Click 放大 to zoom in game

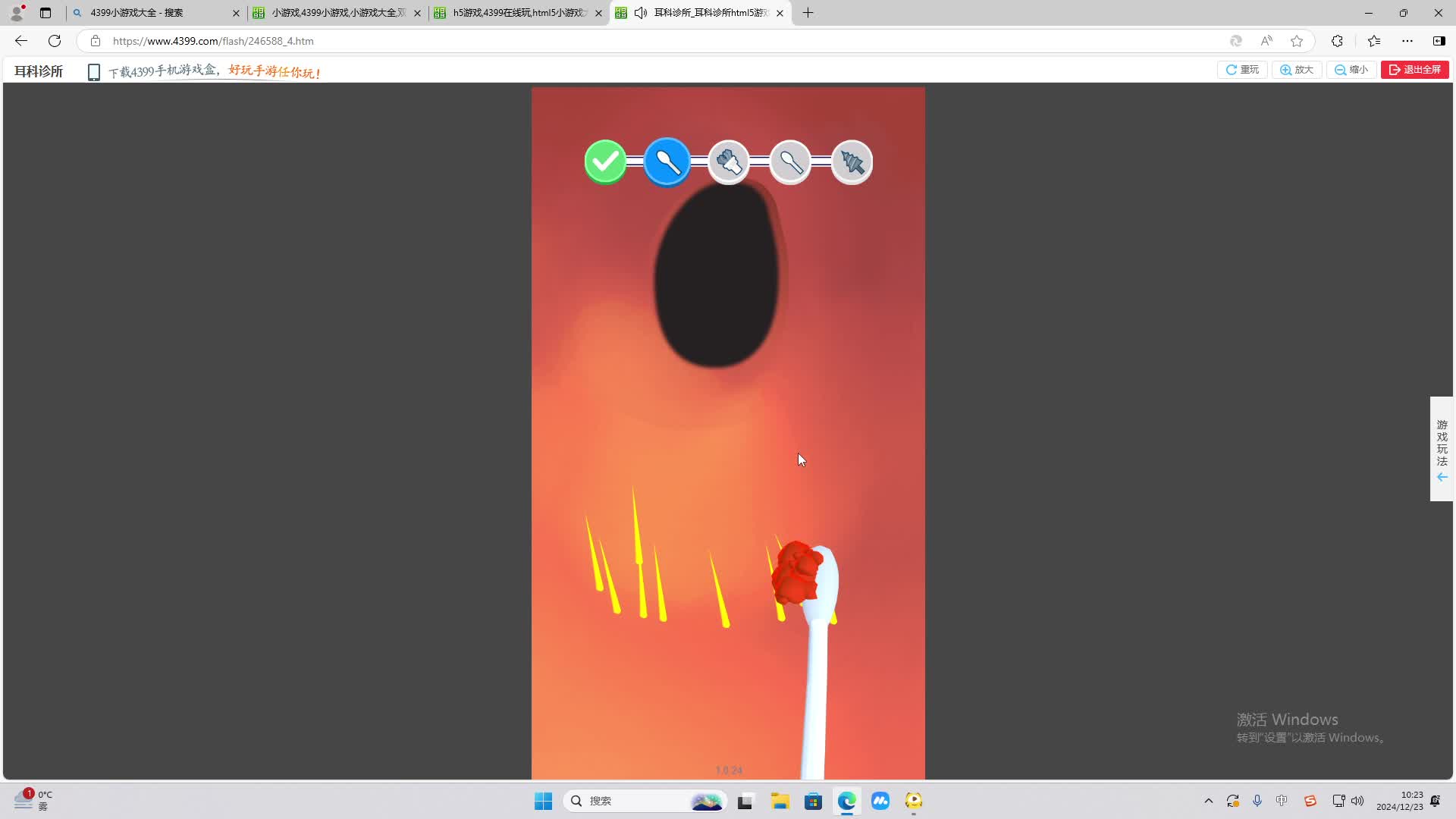click(x=1297, y=70)
